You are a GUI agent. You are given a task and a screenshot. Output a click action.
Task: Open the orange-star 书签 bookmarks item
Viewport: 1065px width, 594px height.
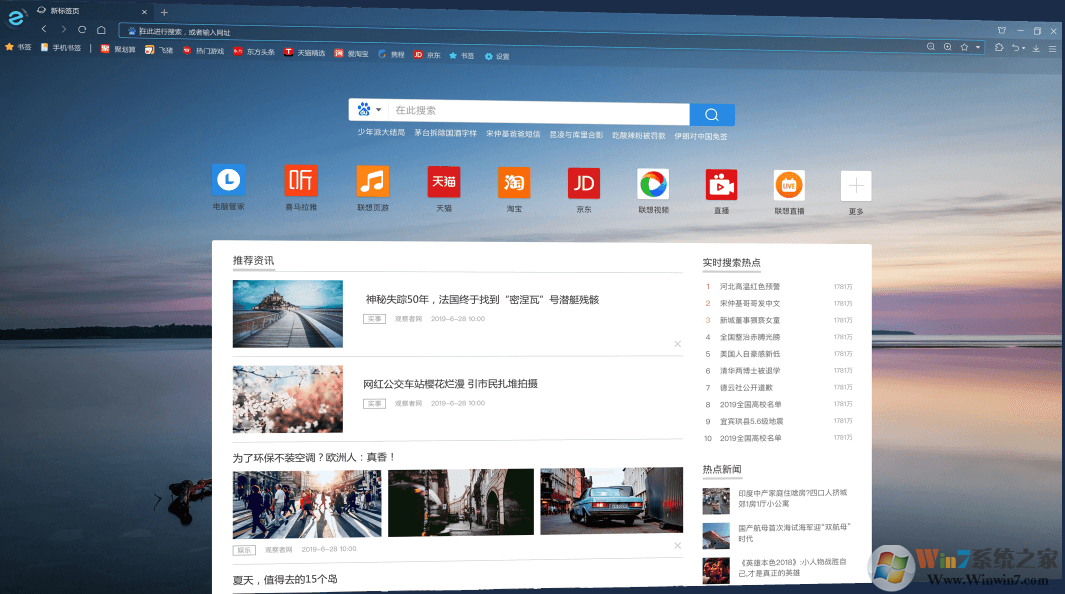(18, 47)
